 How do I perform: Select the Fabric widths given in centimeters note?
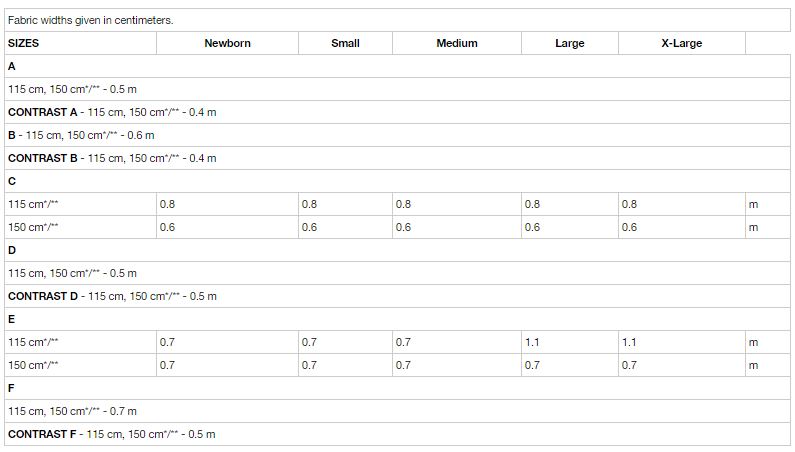[90, 20]
